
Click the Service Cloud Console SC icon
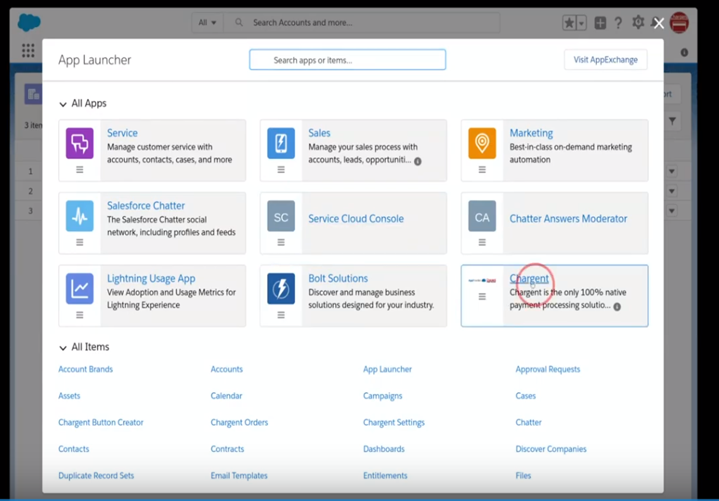[x=281, y=216]
